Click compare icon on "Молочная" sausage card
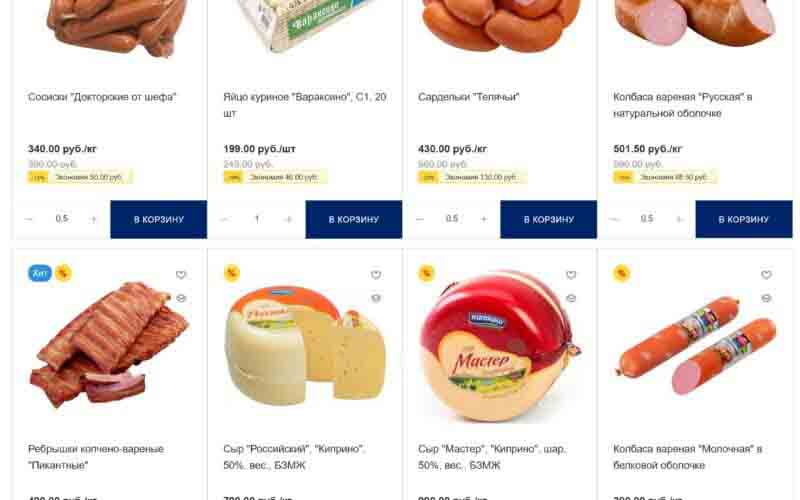The height and width of the screenshot is (500, 800). (766, 298)
